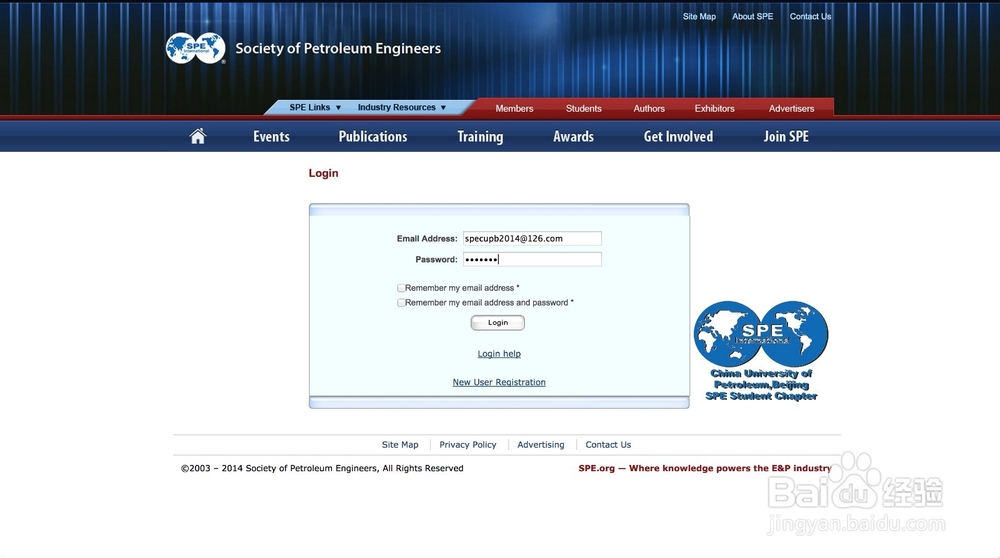This screenshot has height=558, width=1000.
Task: Click the SPE.org tagline text in footer
Action: 705,468
